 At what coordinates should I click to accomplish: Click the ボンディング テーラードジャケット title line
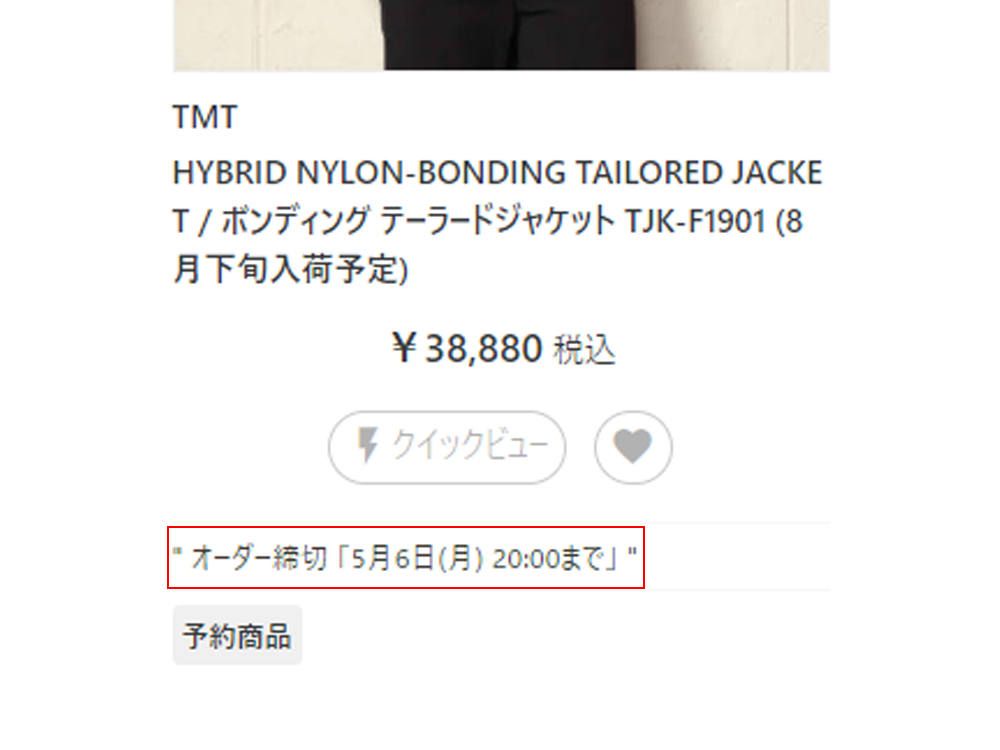tap(418, 222)
